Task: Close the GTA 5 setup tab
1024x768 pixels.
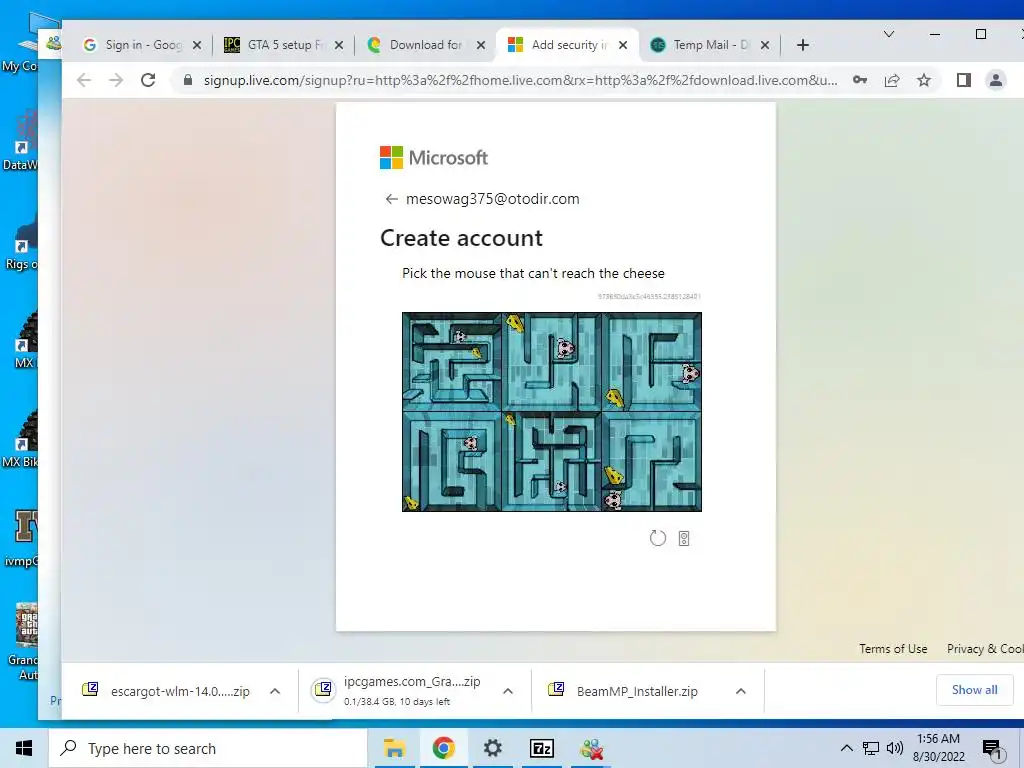Action: [x=338, y=45]
